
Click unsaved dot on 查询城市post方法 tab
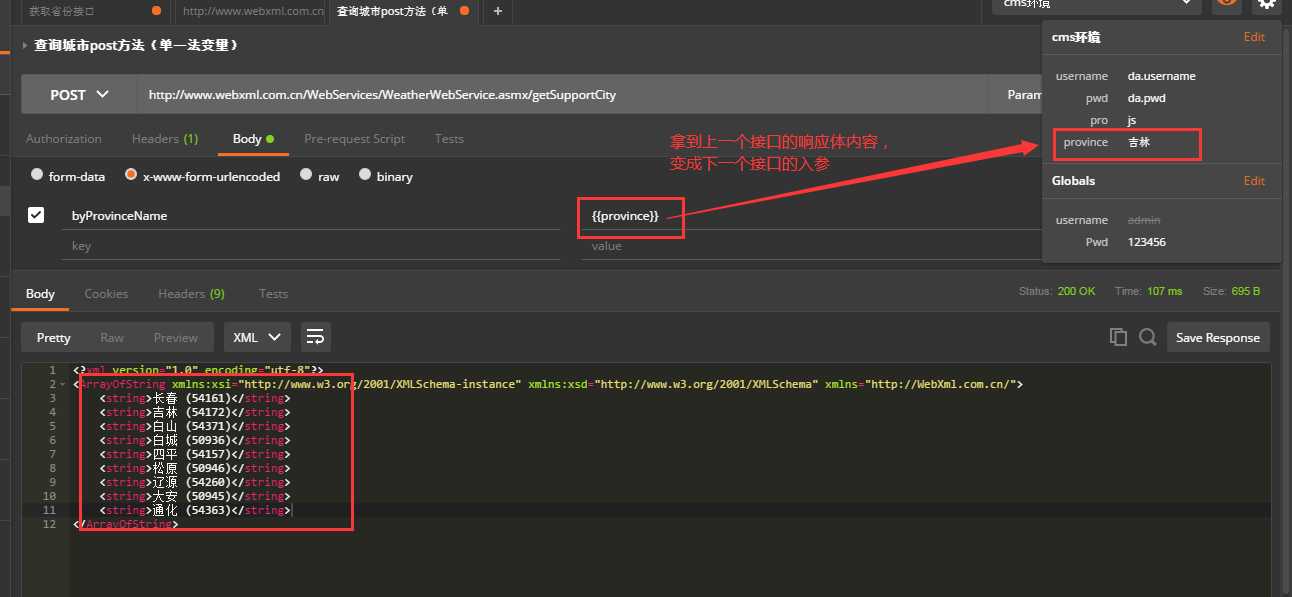tap(464, 11)
